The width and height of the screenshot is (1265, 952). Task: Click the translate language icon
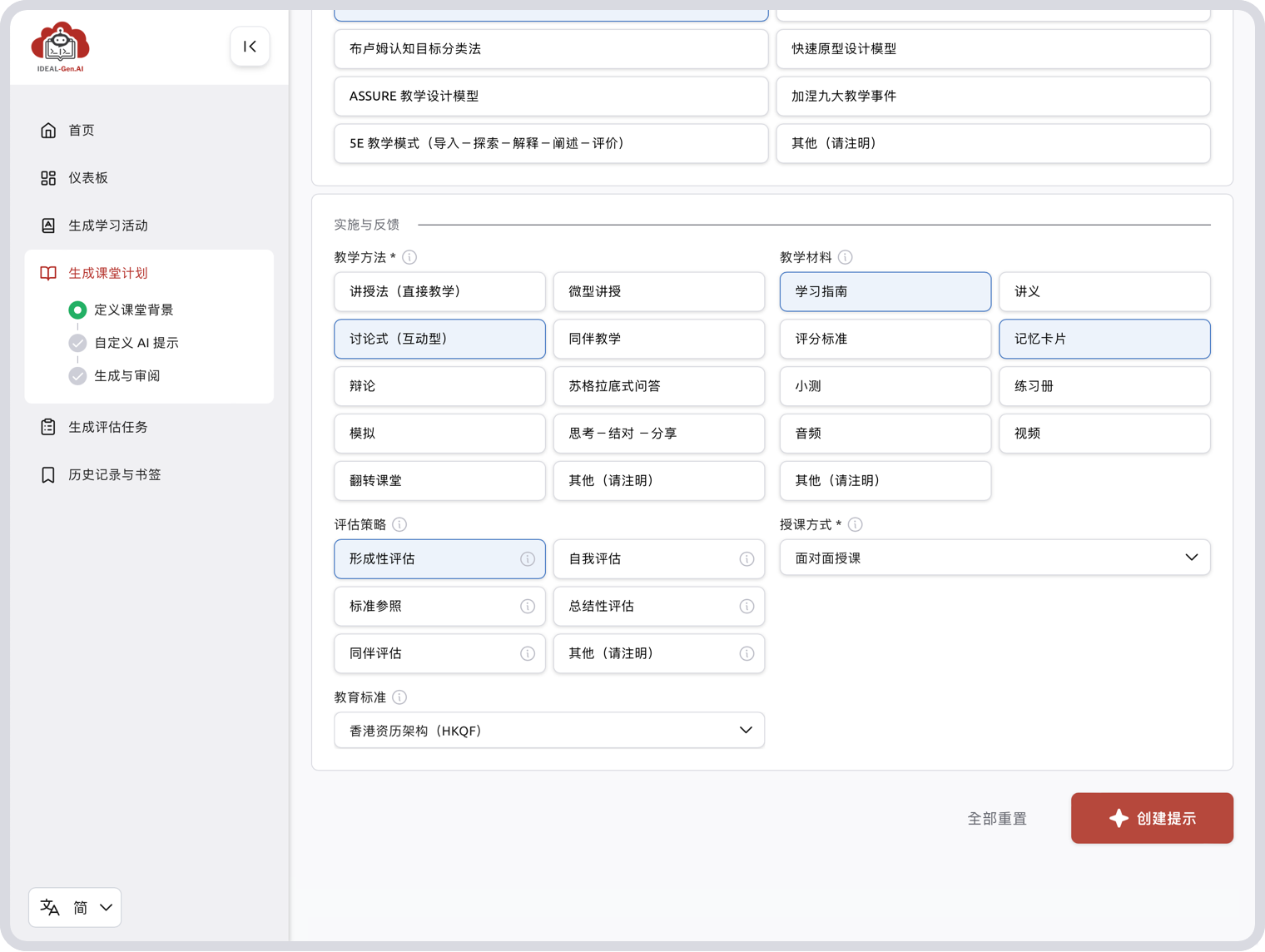tap(50, 907)
